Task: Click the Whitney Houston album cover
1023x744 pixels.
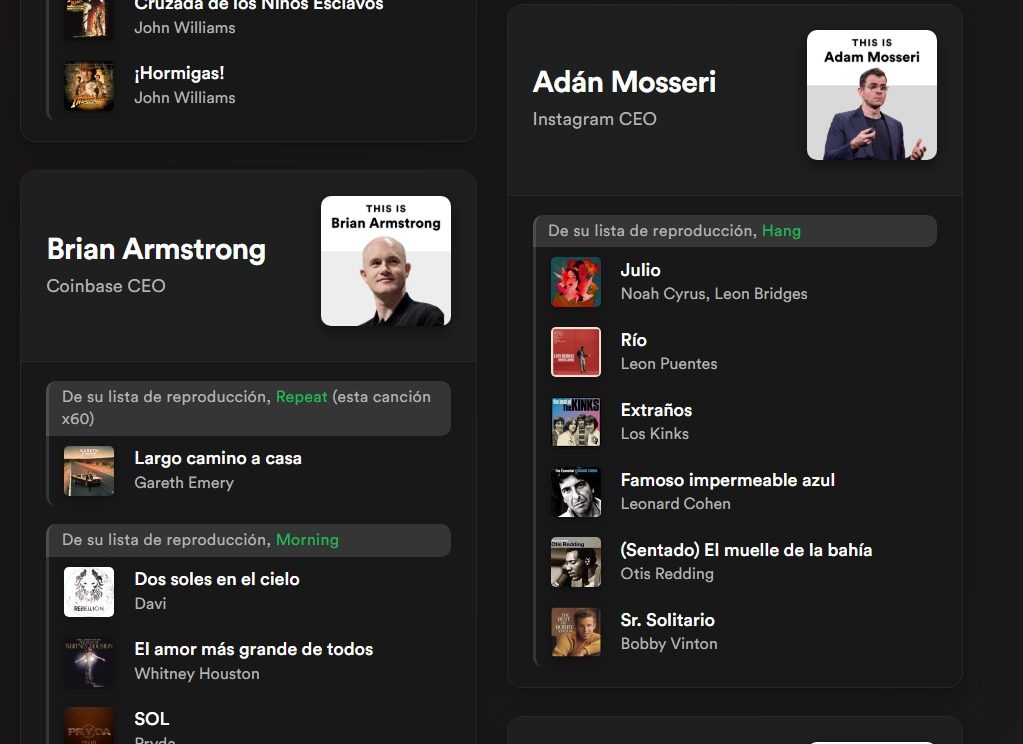Action: pyautogui.click(x=89, y=662)
